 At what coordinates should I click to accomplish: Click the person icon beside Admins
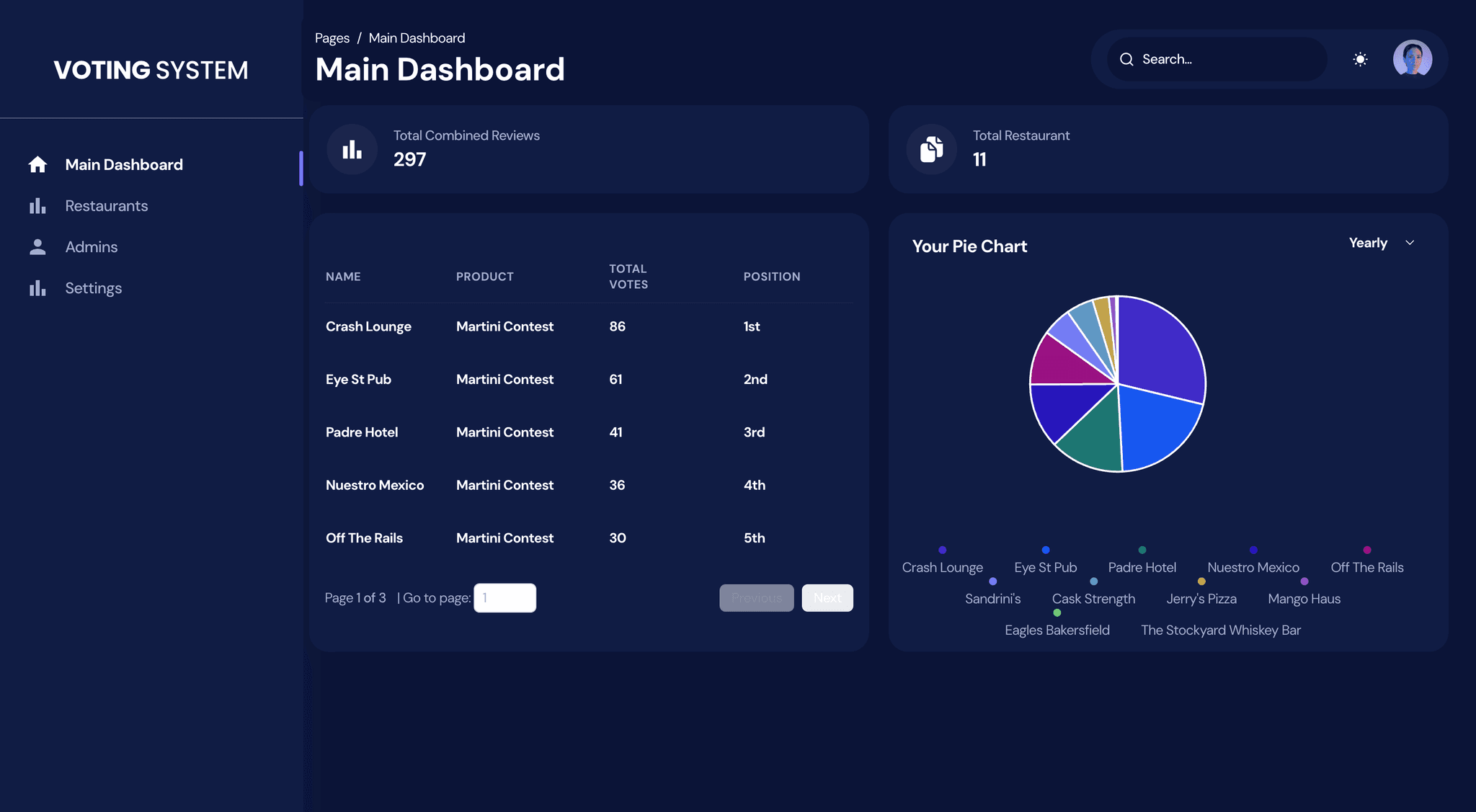(x=37, y=247)
